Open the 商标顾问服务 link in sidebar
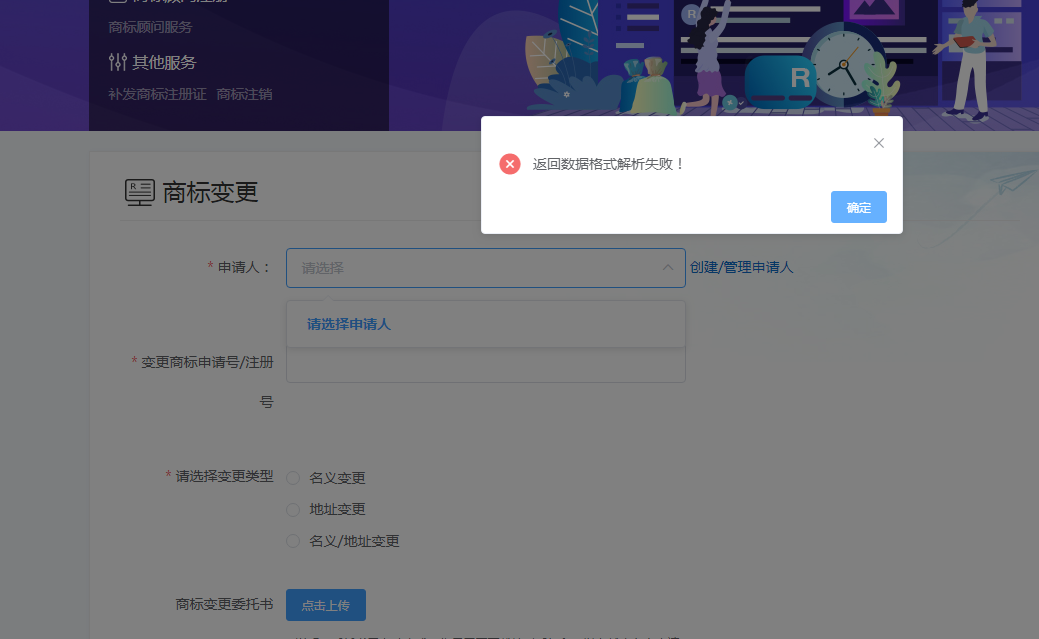This screenshot has height=639, width=1039. [150, 27]
